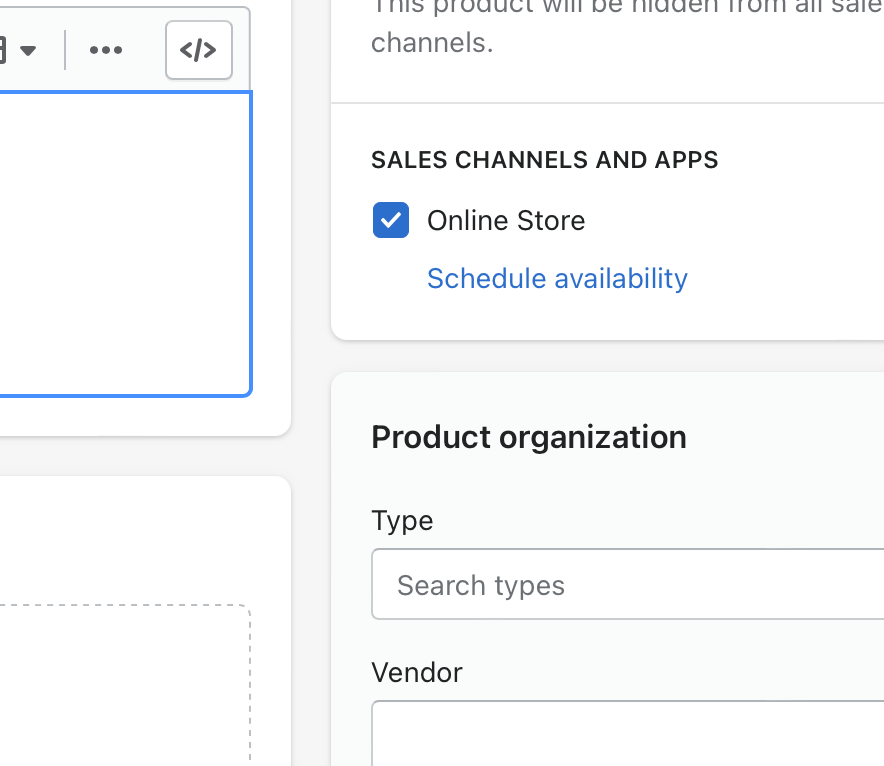
Task: Open the Schedule availability link
Action: [557, 278]
